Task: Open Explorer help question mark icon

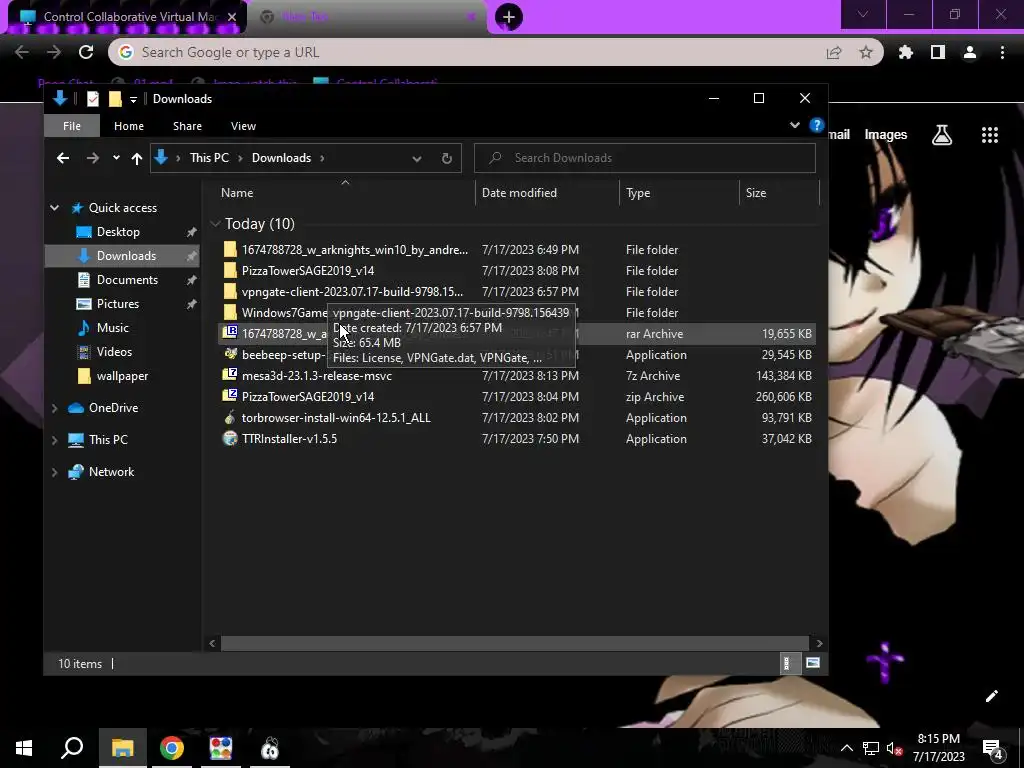Action: [x=816, y=125]
